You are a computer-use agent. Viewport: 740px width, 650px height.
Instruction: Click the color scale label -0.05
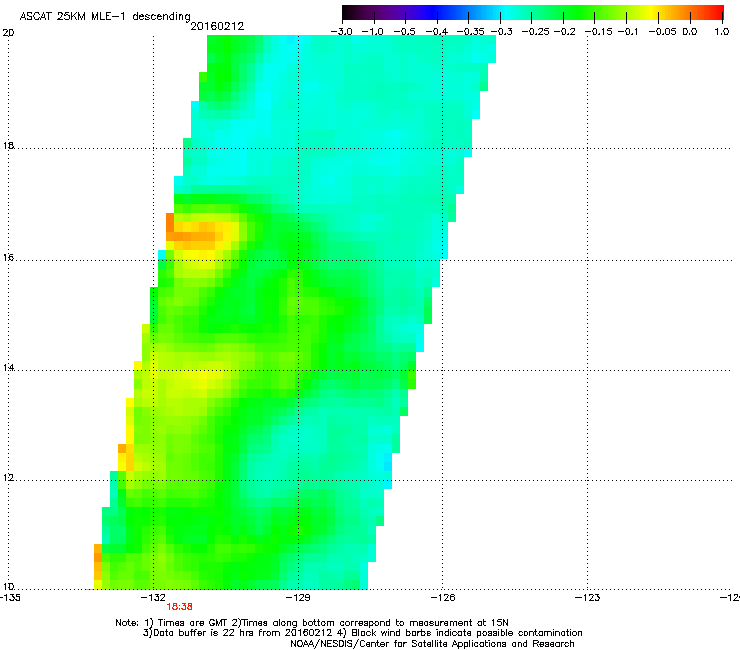tap(663, 32)
